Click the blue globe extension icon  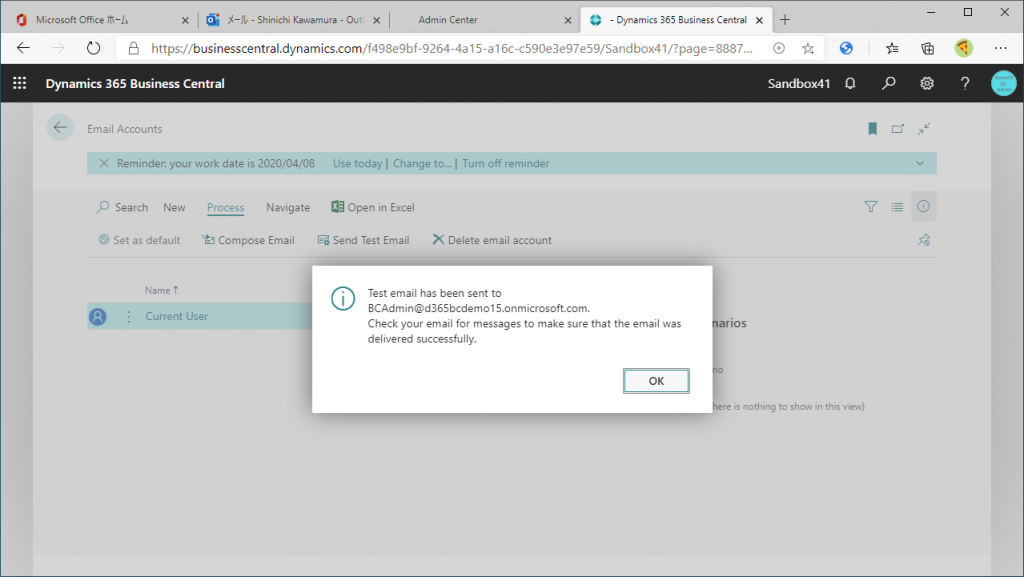[846, 48]
